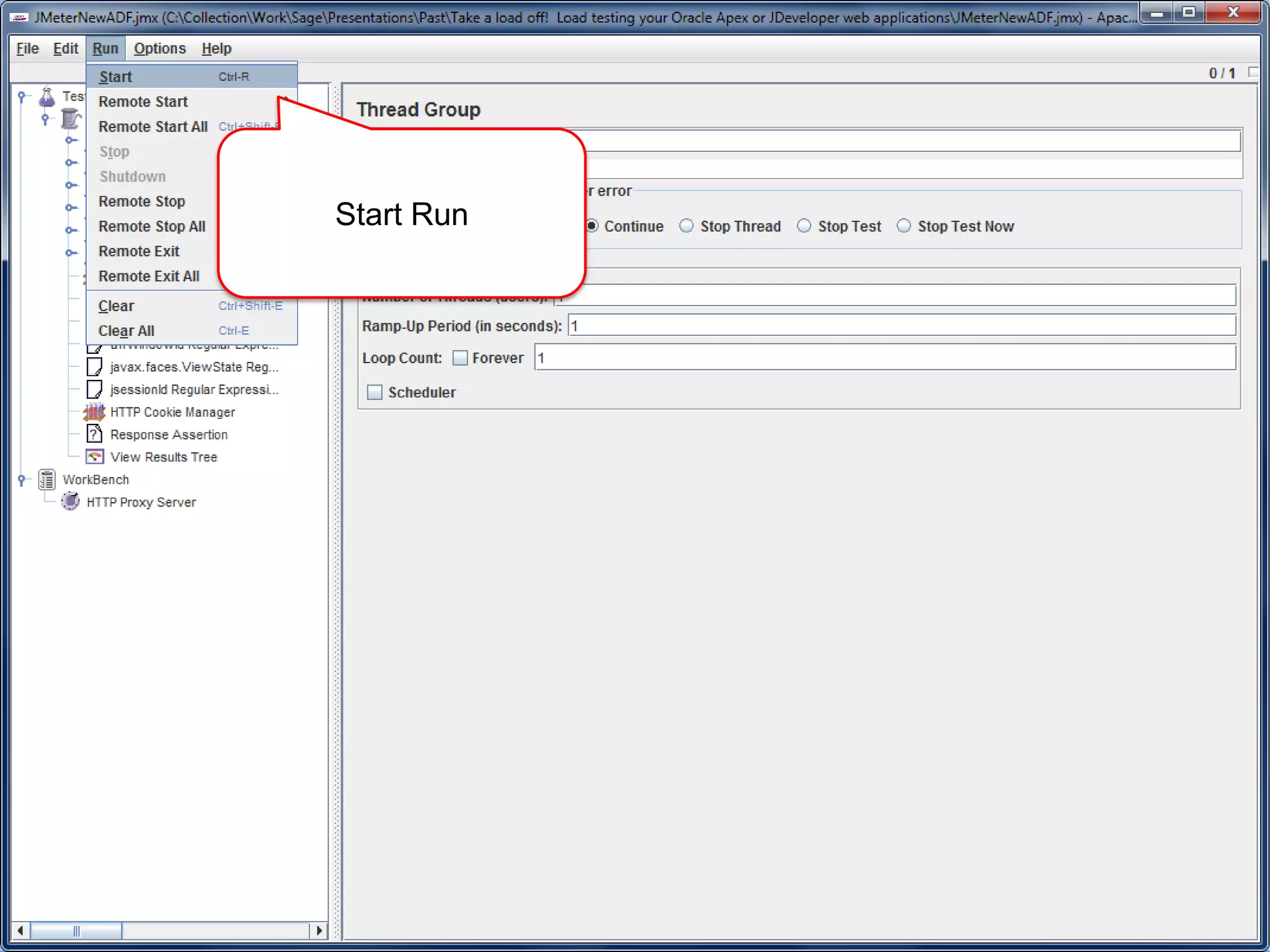Viewport: 1270px width, 952px height.
Task: Open the Help menu
Action: pos(216,48)
